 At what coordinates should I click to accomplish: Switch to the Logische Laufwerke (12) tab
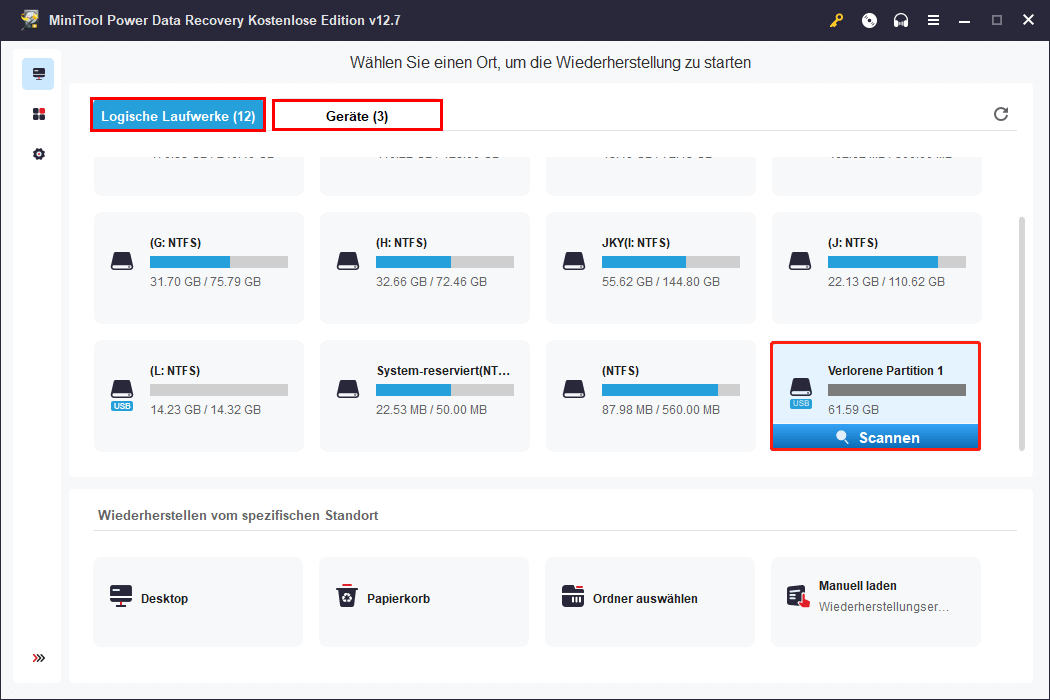point(177,114)
